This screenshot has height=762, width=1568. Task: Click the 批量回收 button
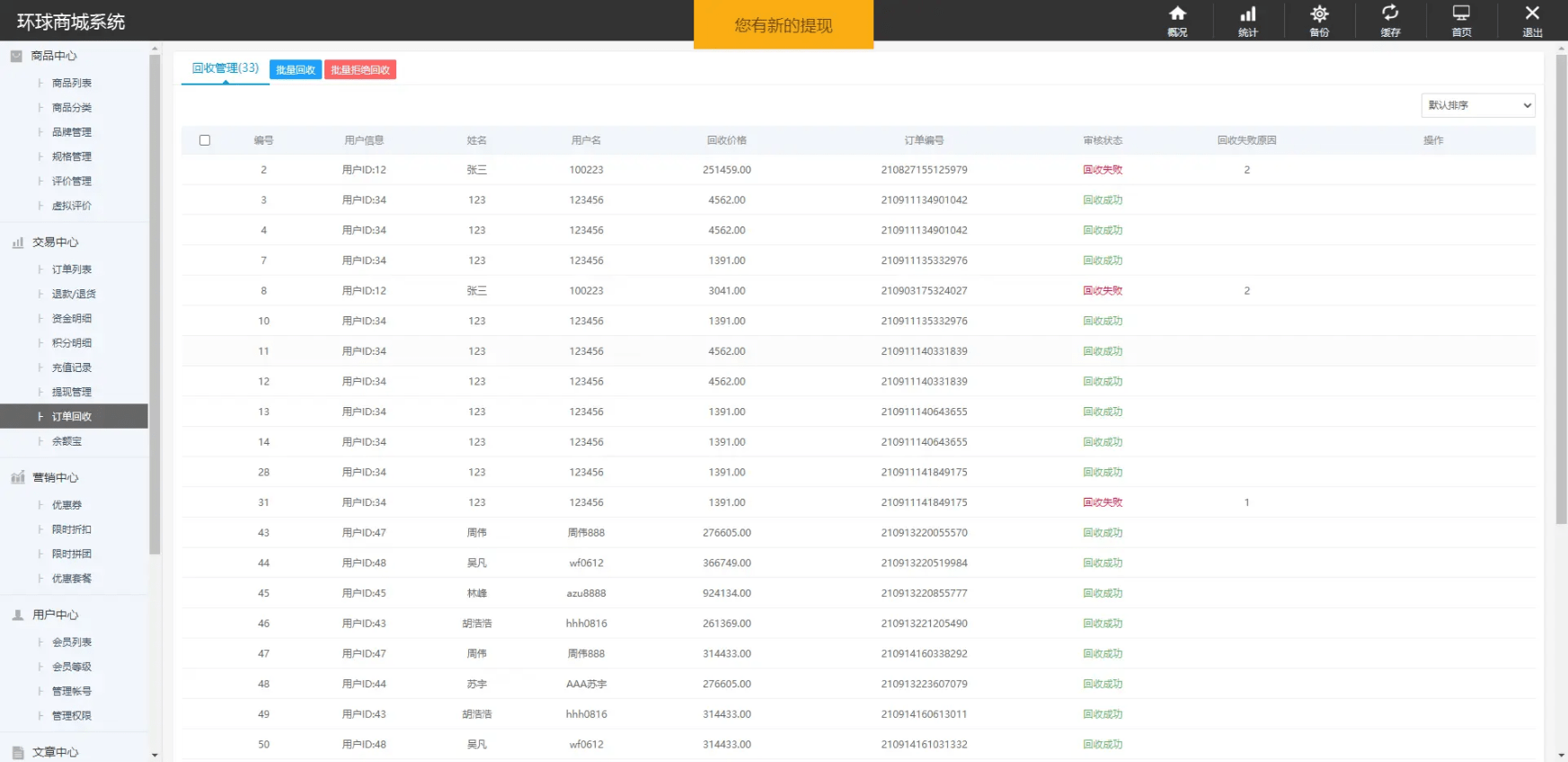[296, 70]
